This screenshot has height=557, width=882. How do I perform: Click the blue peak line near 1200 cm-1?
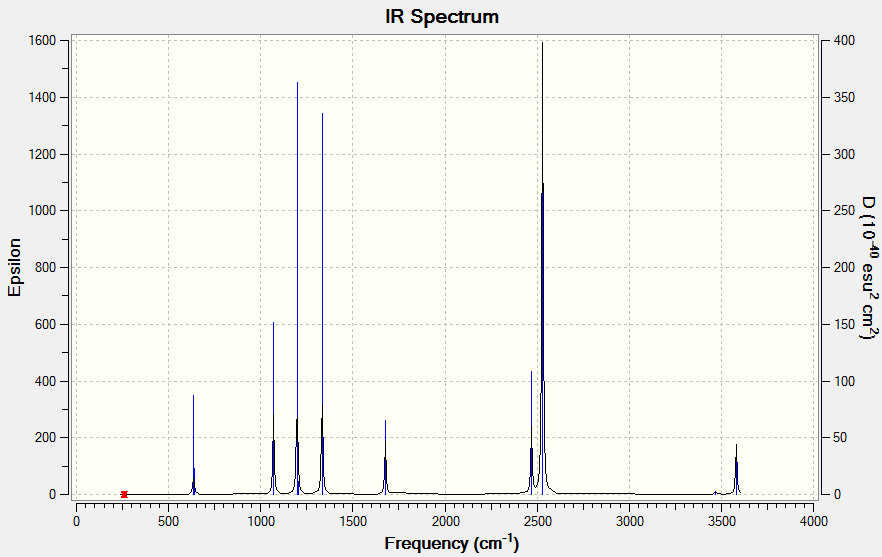tap(298, 288)
